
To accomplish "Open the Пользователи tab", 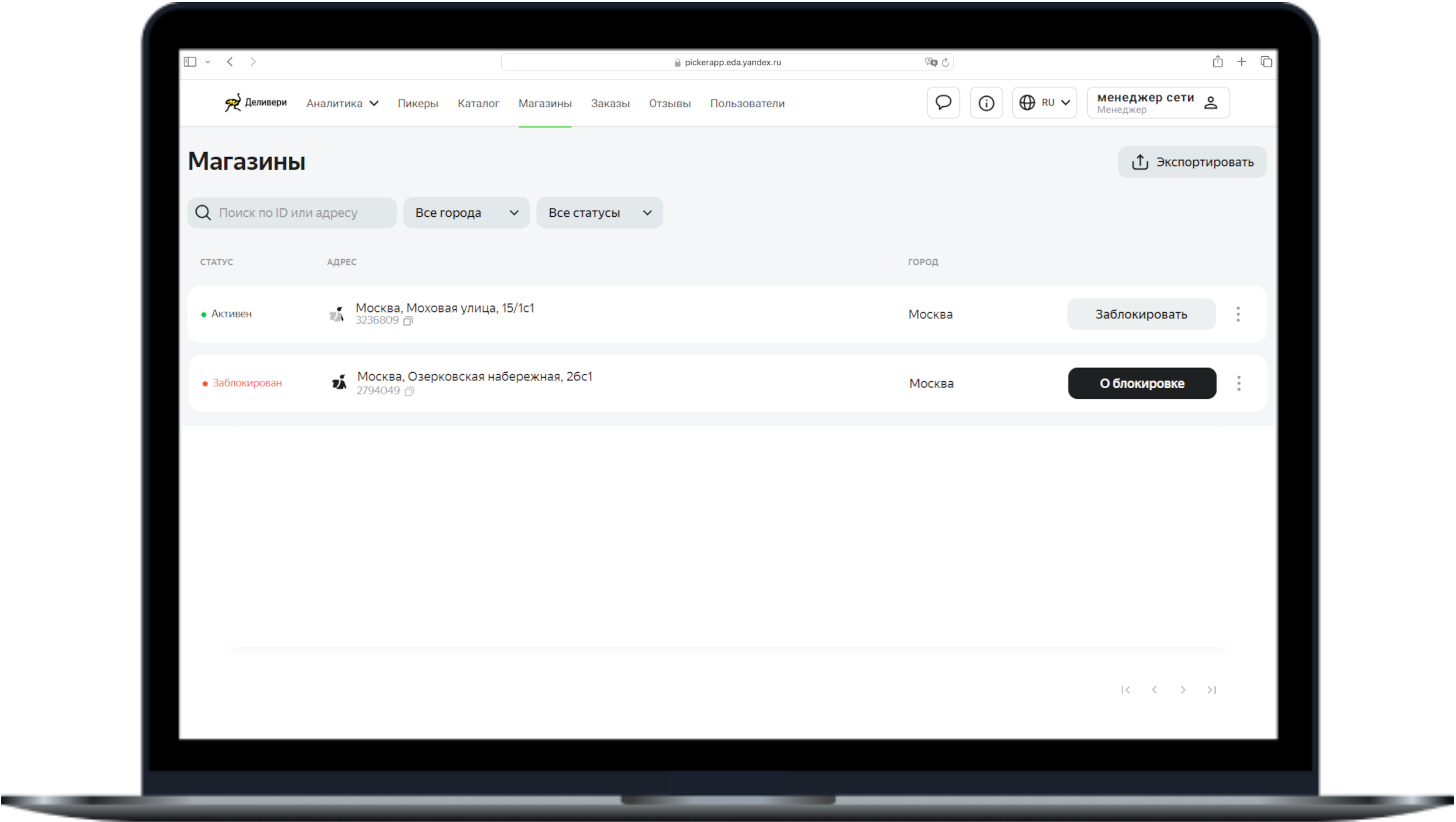I will coord(747,103).
